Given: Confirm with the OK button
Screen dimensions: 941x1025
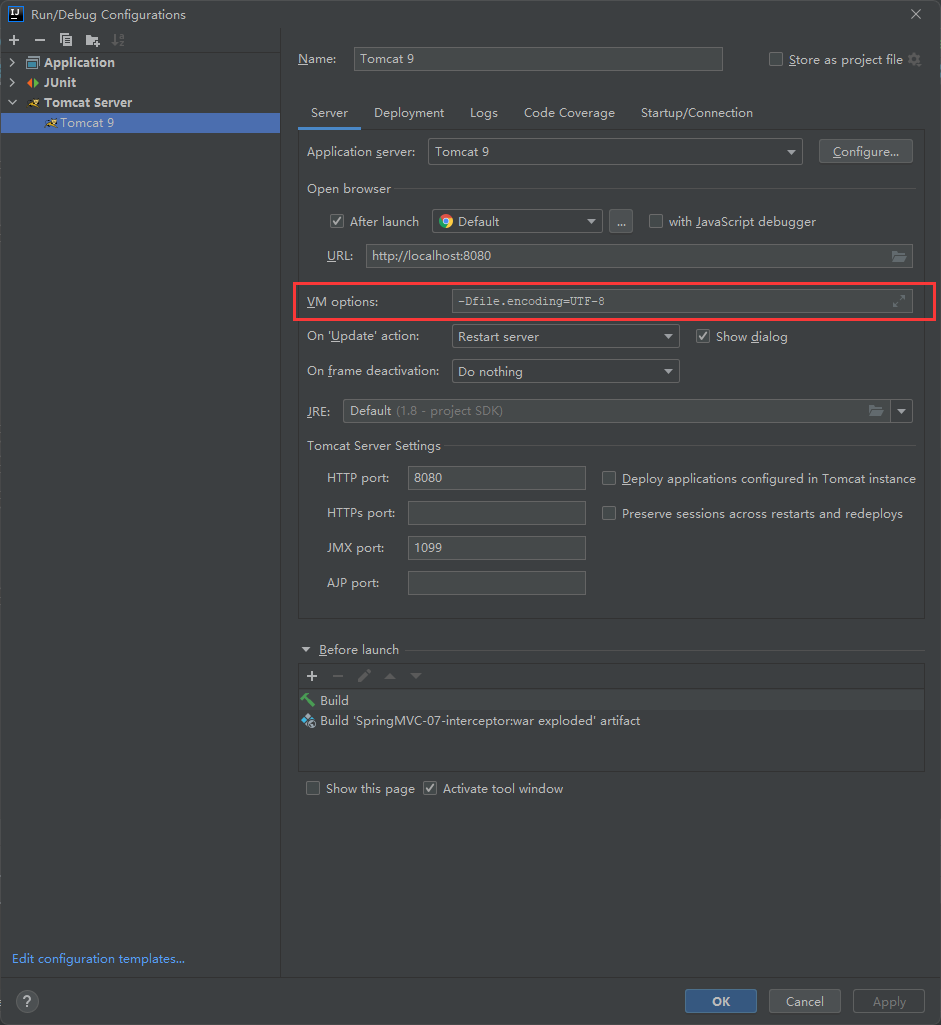Looking at the screenshot, I should 721,1001.
